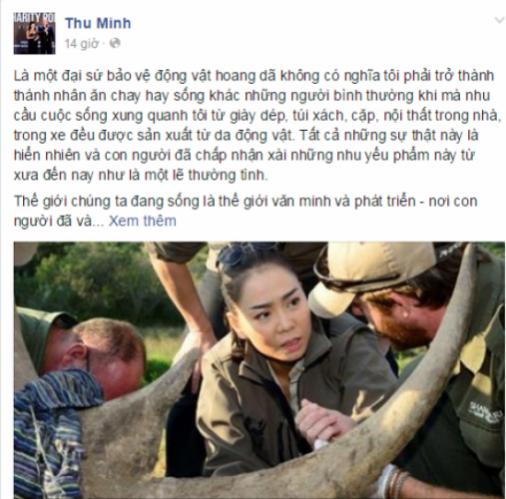Click the woman's face in the photo
Image resolution: width=506 pixels, height=499 pixels.
tap(278, 320)
